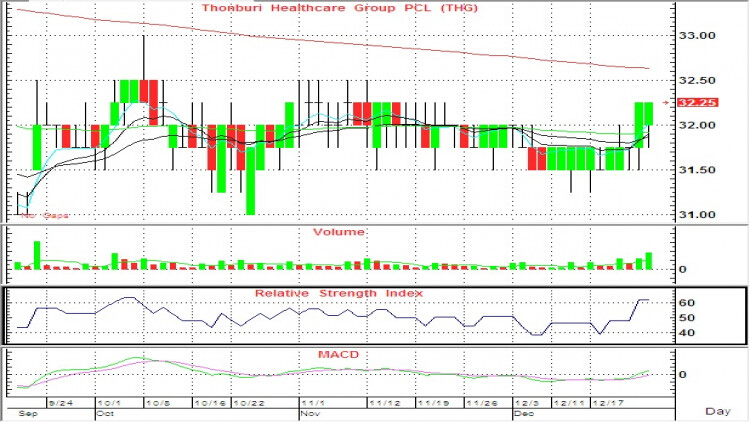This screenshot has width=750, height=422.
Task: Click the Volume axis 0 label
Action: point(683,269)
